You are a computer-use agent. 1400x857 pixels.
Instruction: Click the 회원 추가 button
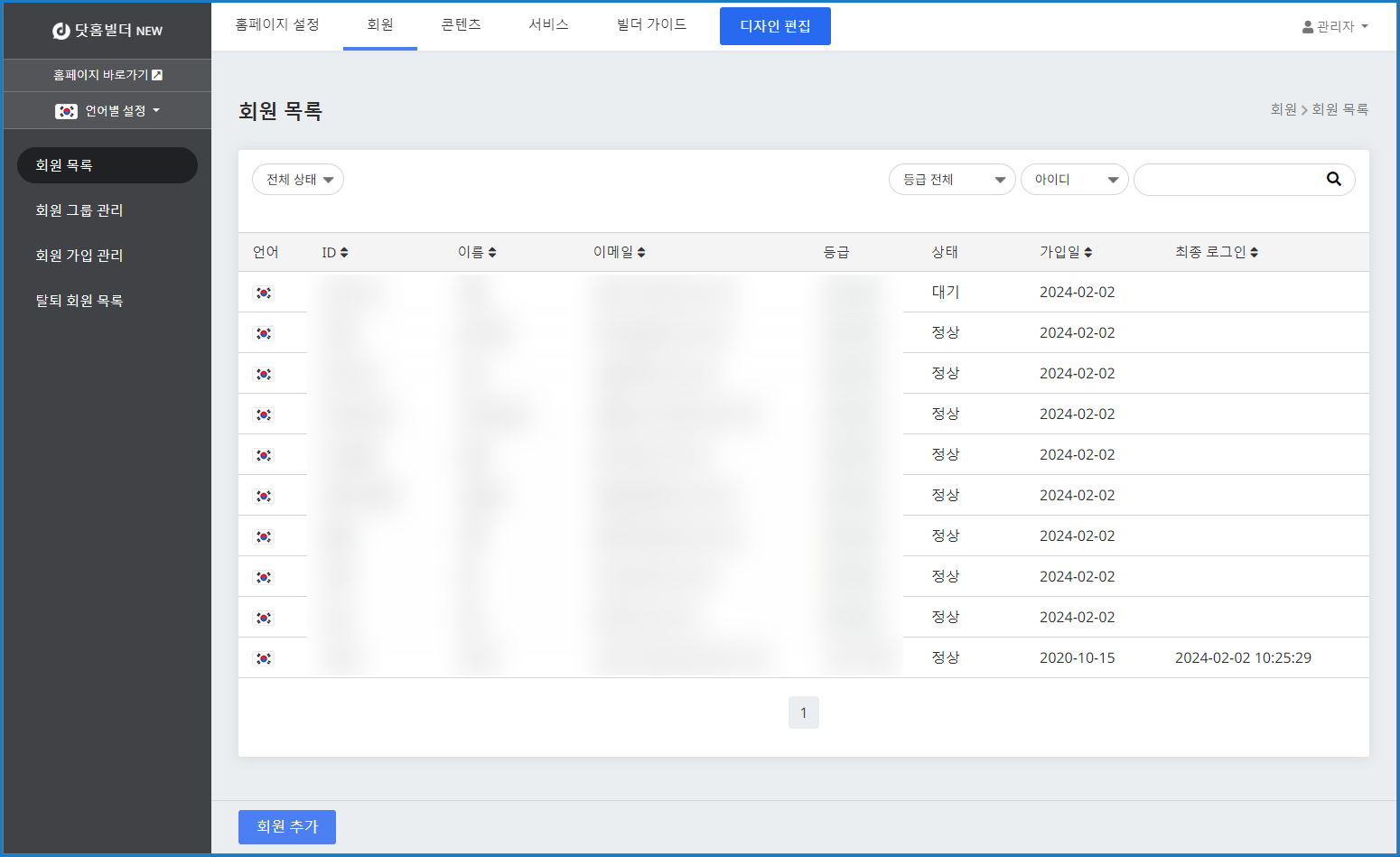[x=287, y=826]
